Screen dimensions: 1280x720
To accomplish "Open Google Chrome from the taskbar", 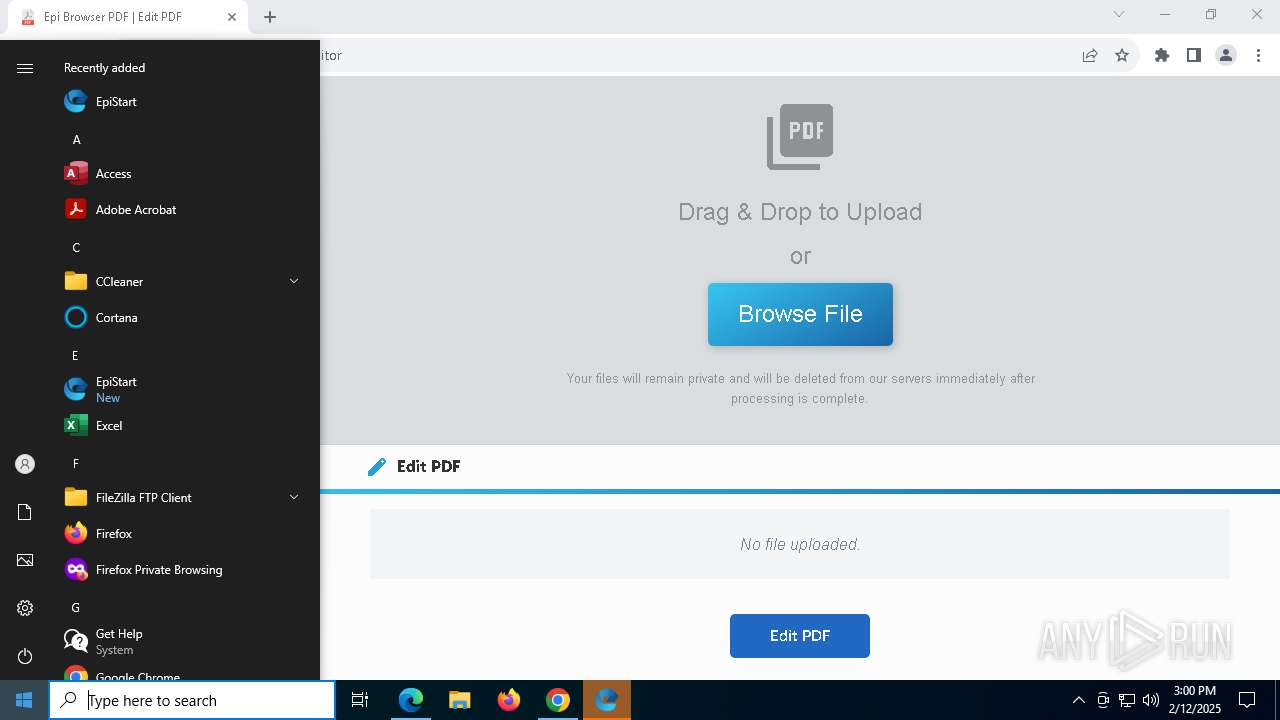I will click(x=558, y=700).
